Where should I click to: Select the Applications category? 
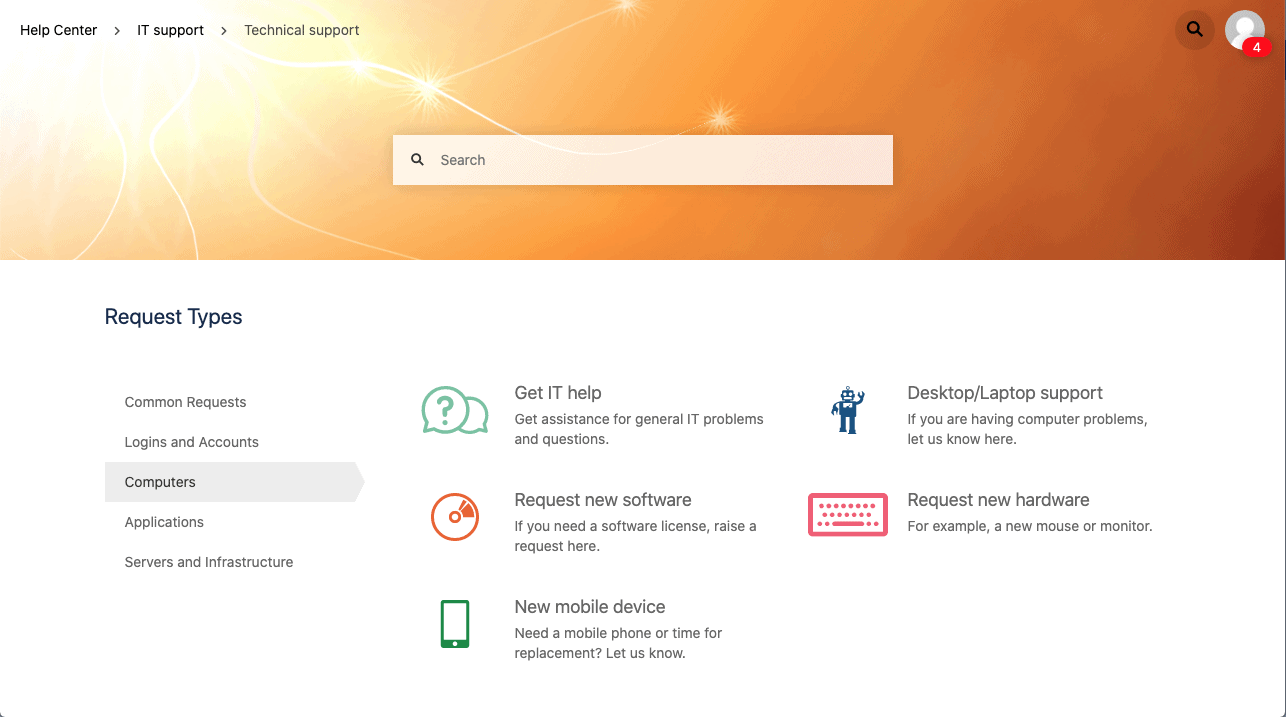tap(164, 522)
